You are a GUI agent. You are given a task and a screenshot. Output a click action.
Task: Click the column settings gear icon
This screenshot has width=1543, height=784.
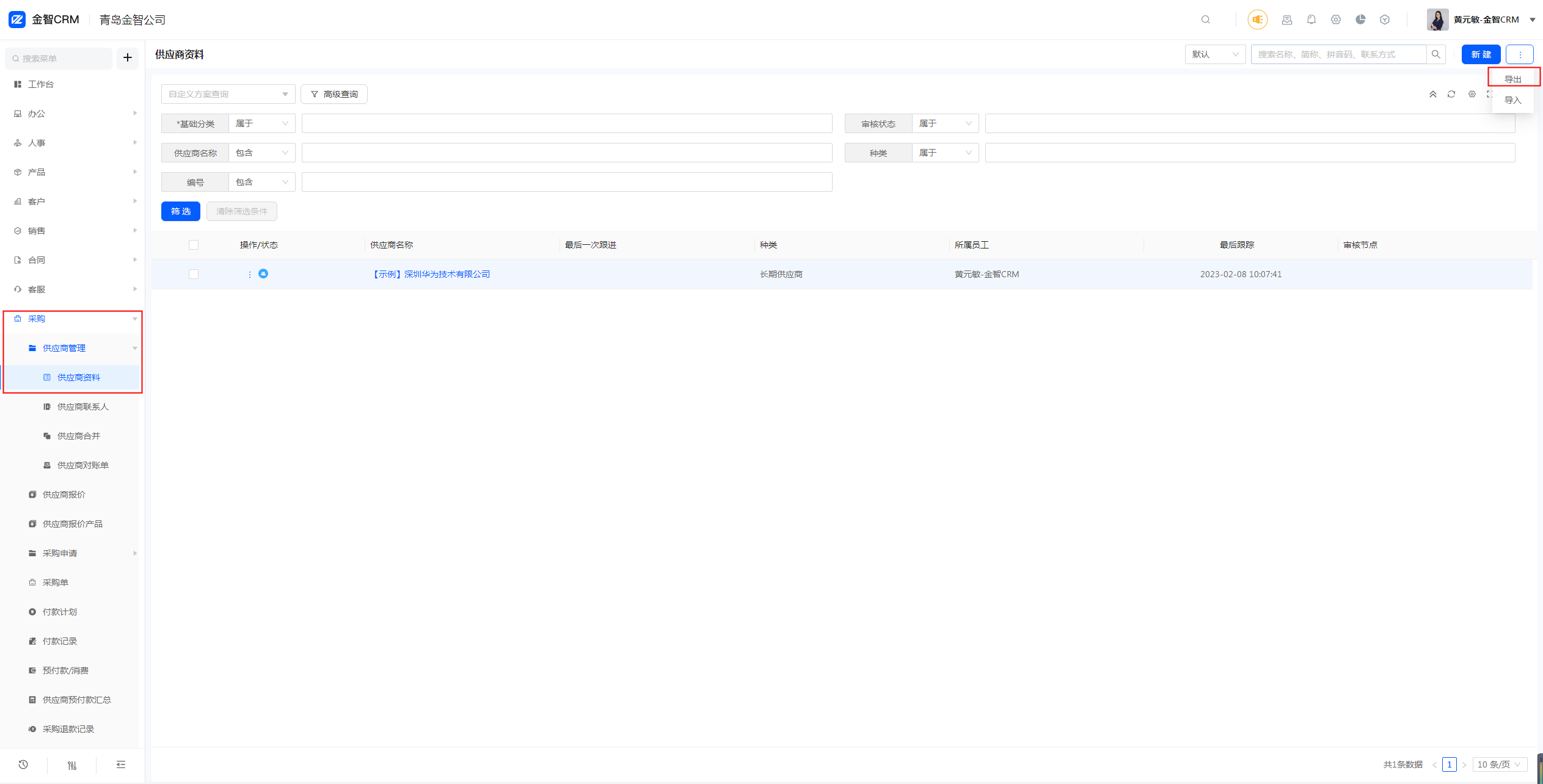click(1472, 94)
